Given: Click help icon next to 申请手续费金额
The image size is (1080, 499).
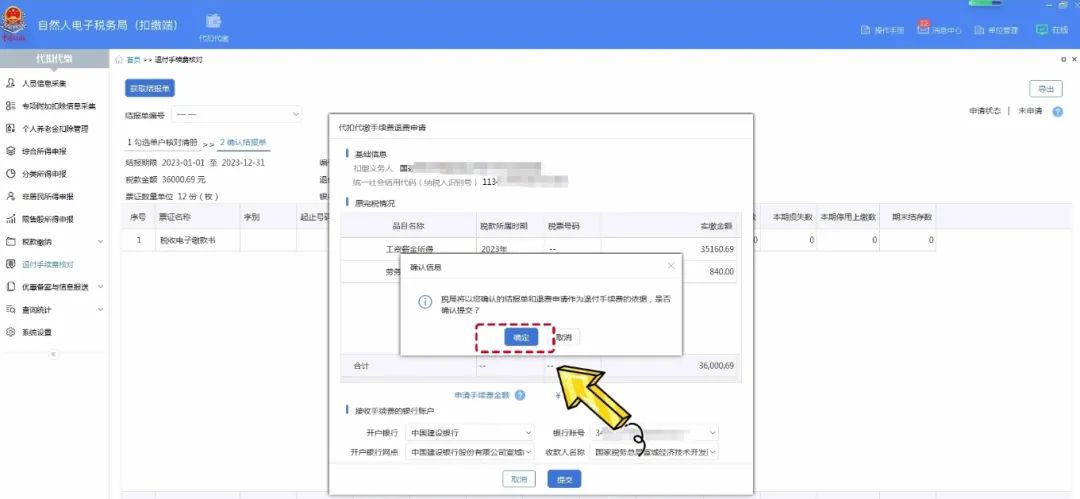Looking at the screenshot, I should [520, 396].
